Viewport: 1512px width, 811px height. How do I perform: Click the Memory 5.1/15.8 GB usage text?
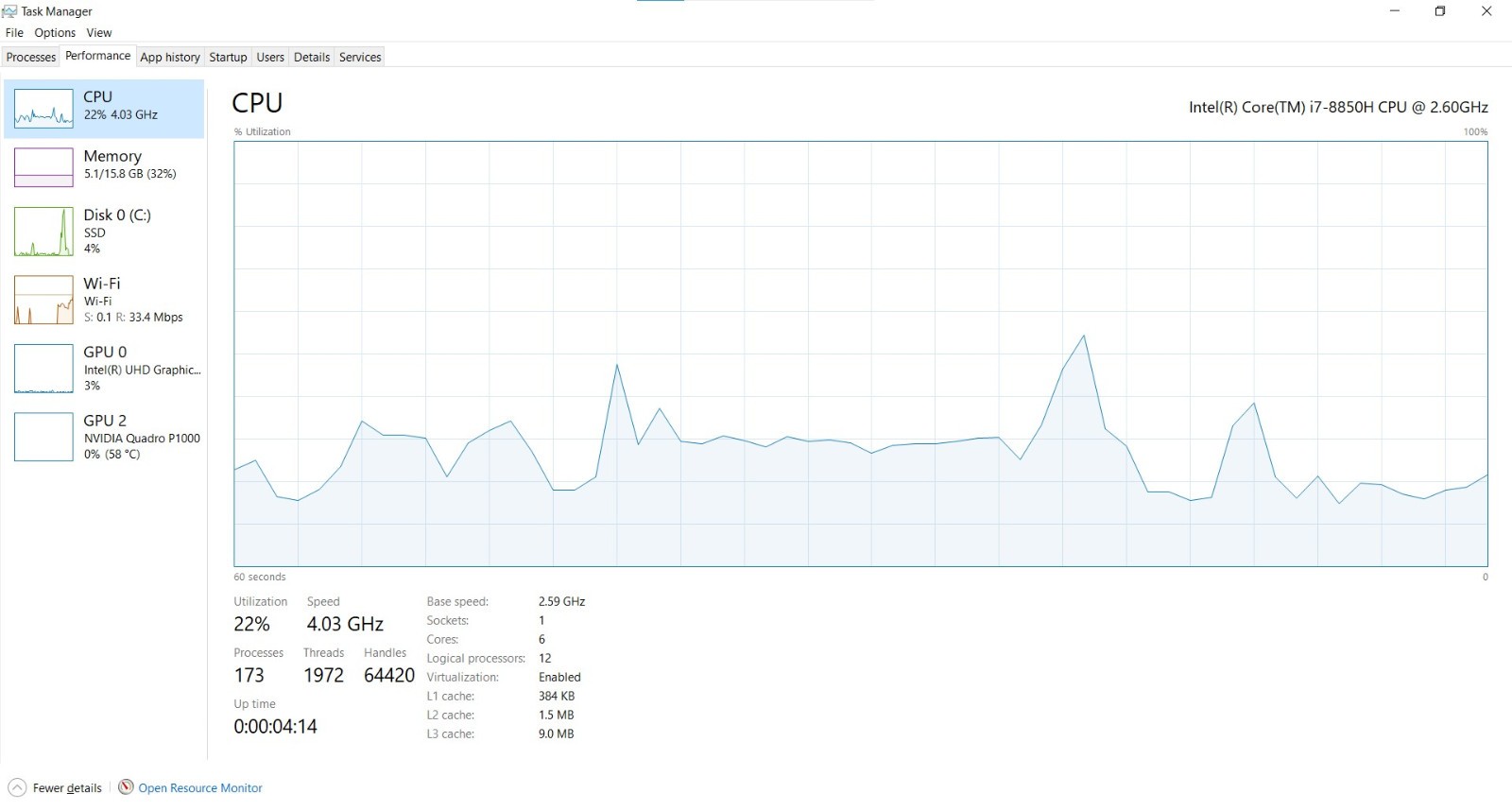129,174
